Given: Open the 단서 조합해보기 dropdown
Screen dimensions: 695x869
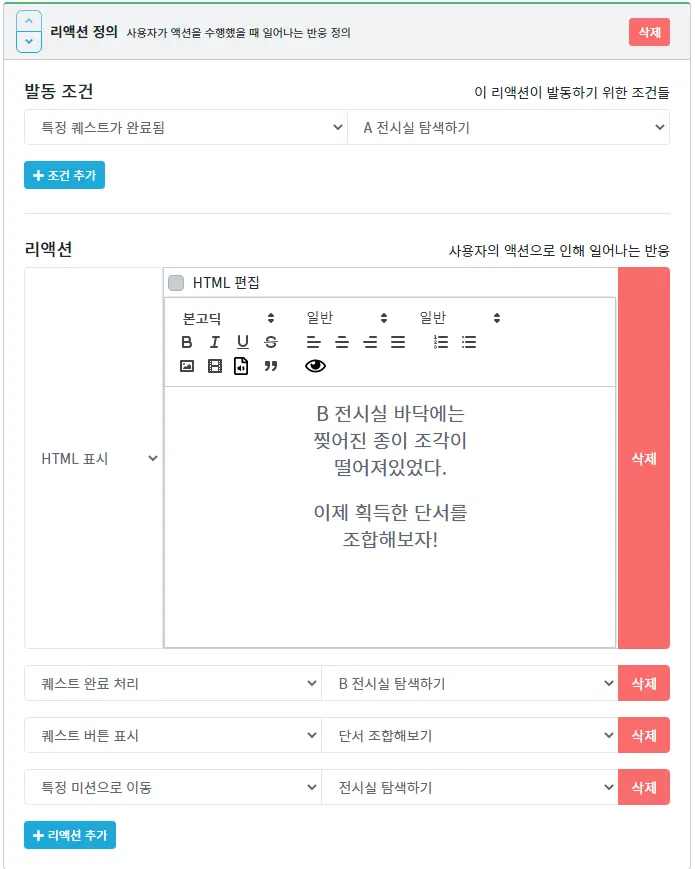Looking at the screenshot, I should [x=469, y=735].
